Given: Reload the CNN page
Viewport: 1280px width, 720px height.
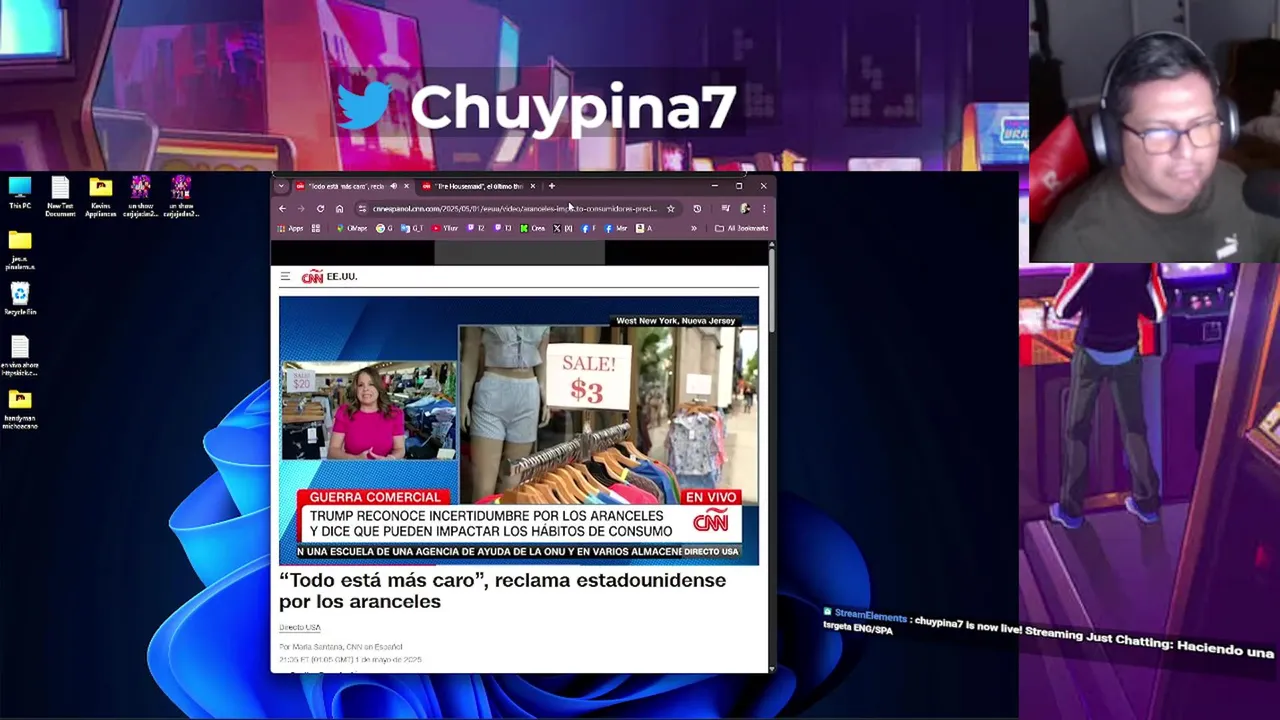Looking at the screenshot, I should pyautogui.click(x=320, y=209).
